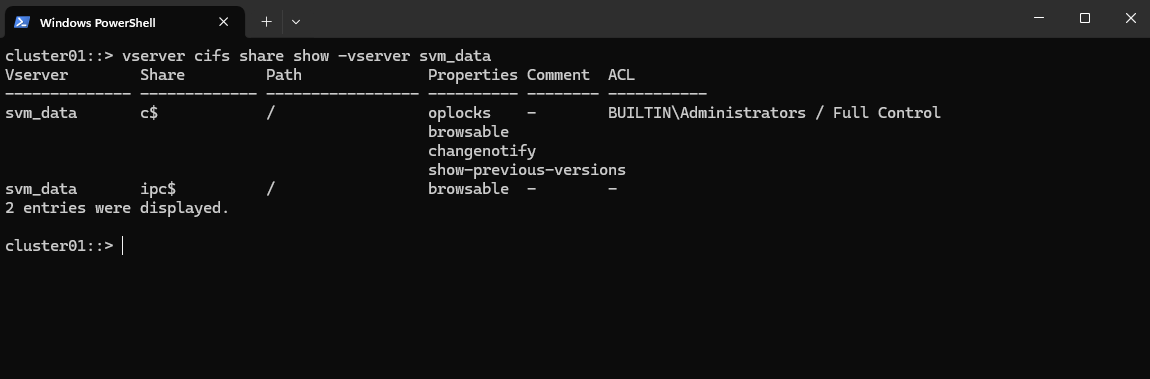1150x379 pixels.
Task: Click the c$ share name
Action: tap(149, 113)
